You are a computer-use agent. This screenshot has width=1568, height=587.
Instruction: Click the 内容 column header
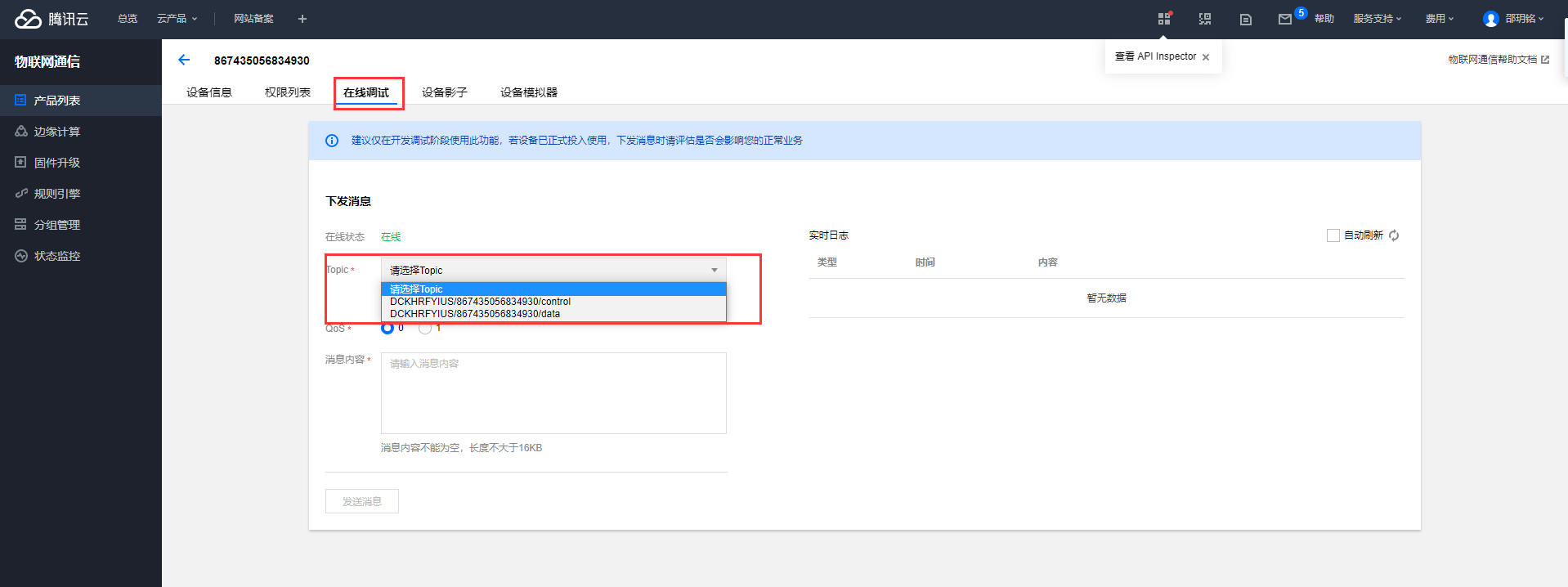[x=1048, y=262]
